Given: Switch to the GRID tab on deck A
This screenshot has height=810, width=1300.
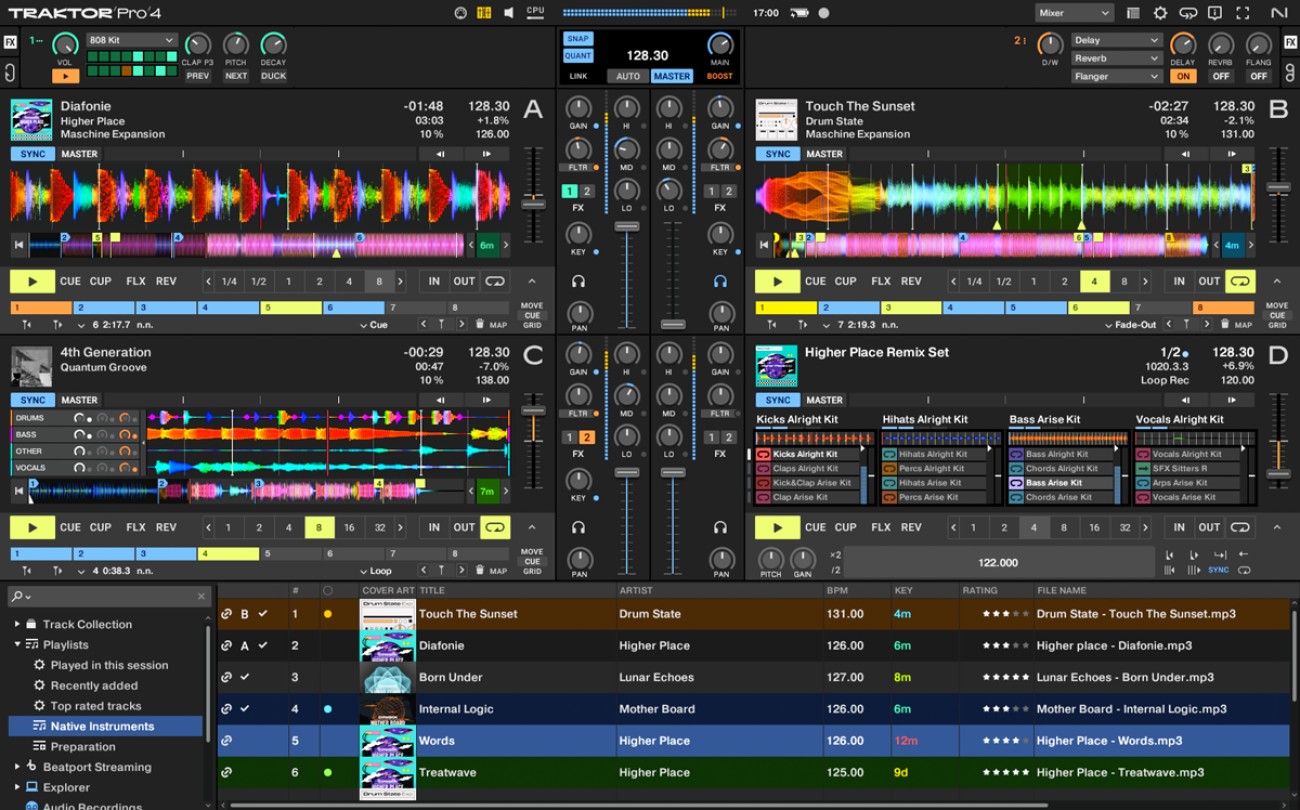Looking at the screenshot, I should (x=533, y=326).
